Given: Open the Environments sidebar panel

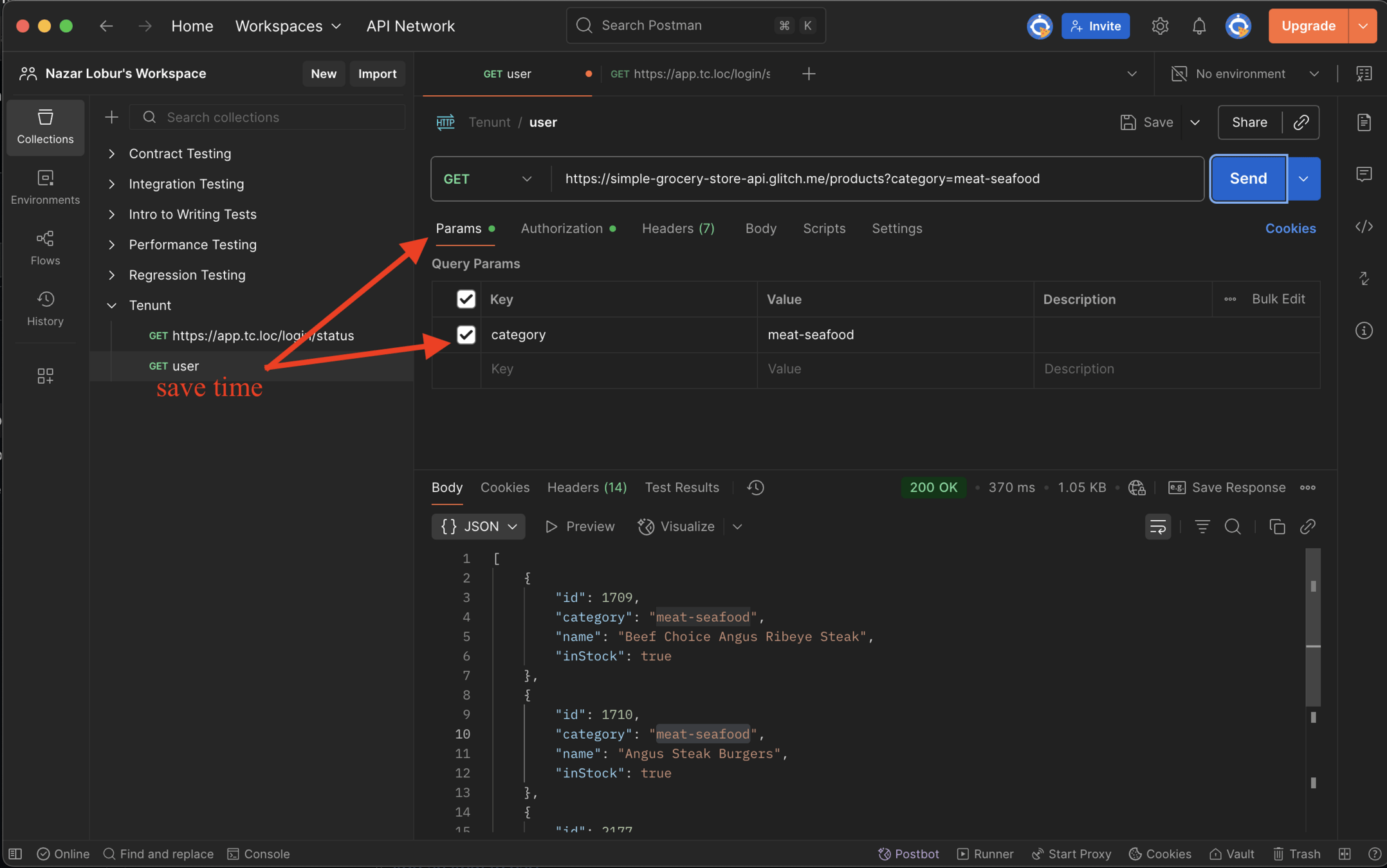Looking at the screenshot, I should coord(45,186).
